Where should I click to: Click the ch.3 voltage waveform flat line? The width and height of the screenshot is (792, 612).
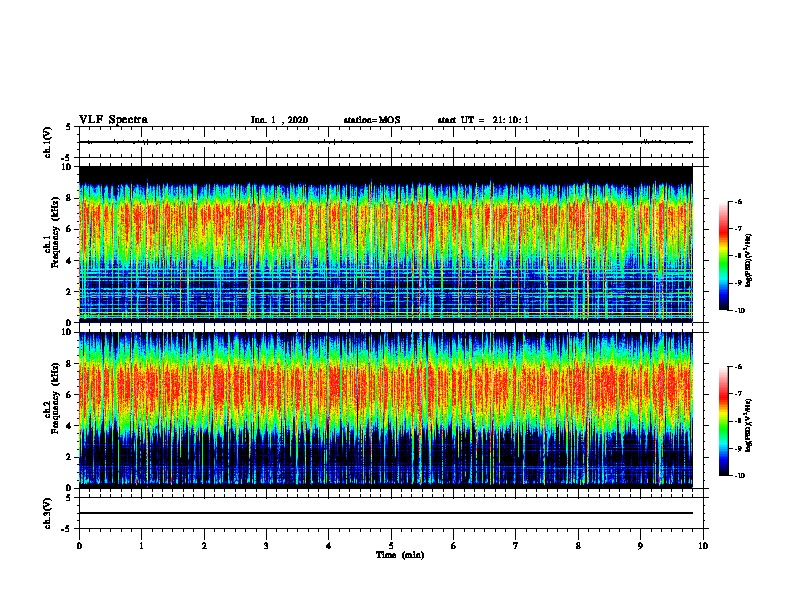(386, 513)
